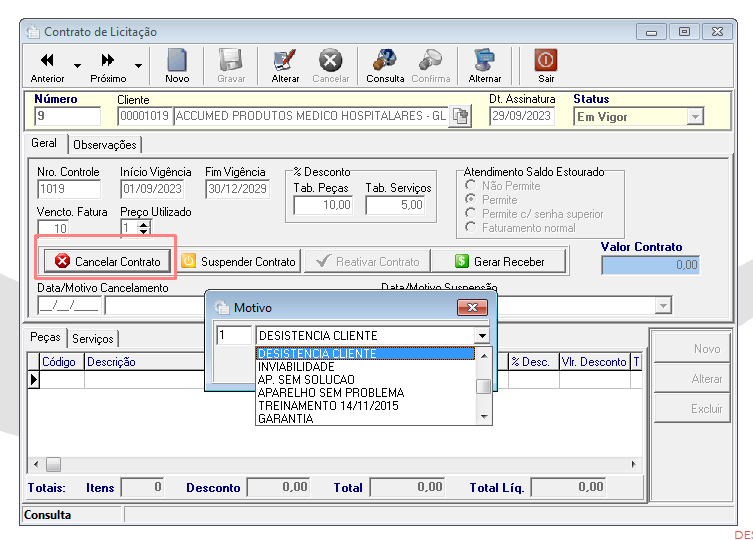
Task: Select TREINAMENTO 14/11/2015 from the list
Action: tap(365, 405)
